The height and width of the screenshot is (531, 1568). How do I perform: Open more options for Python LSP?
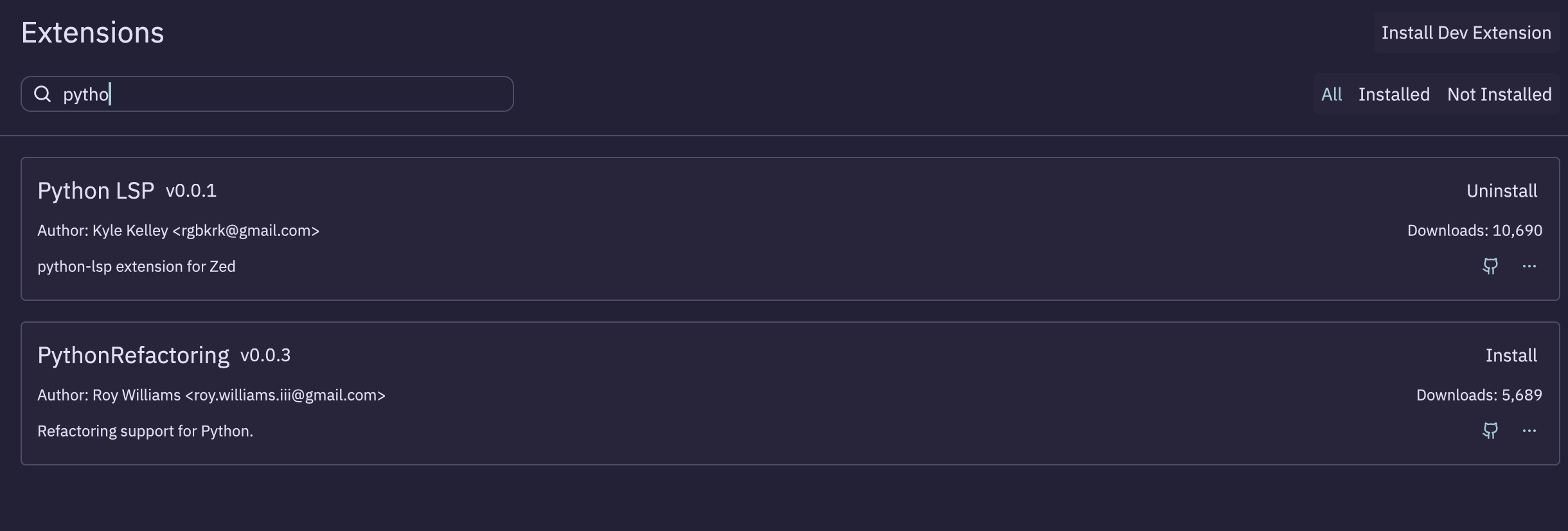pos(1529,266)
